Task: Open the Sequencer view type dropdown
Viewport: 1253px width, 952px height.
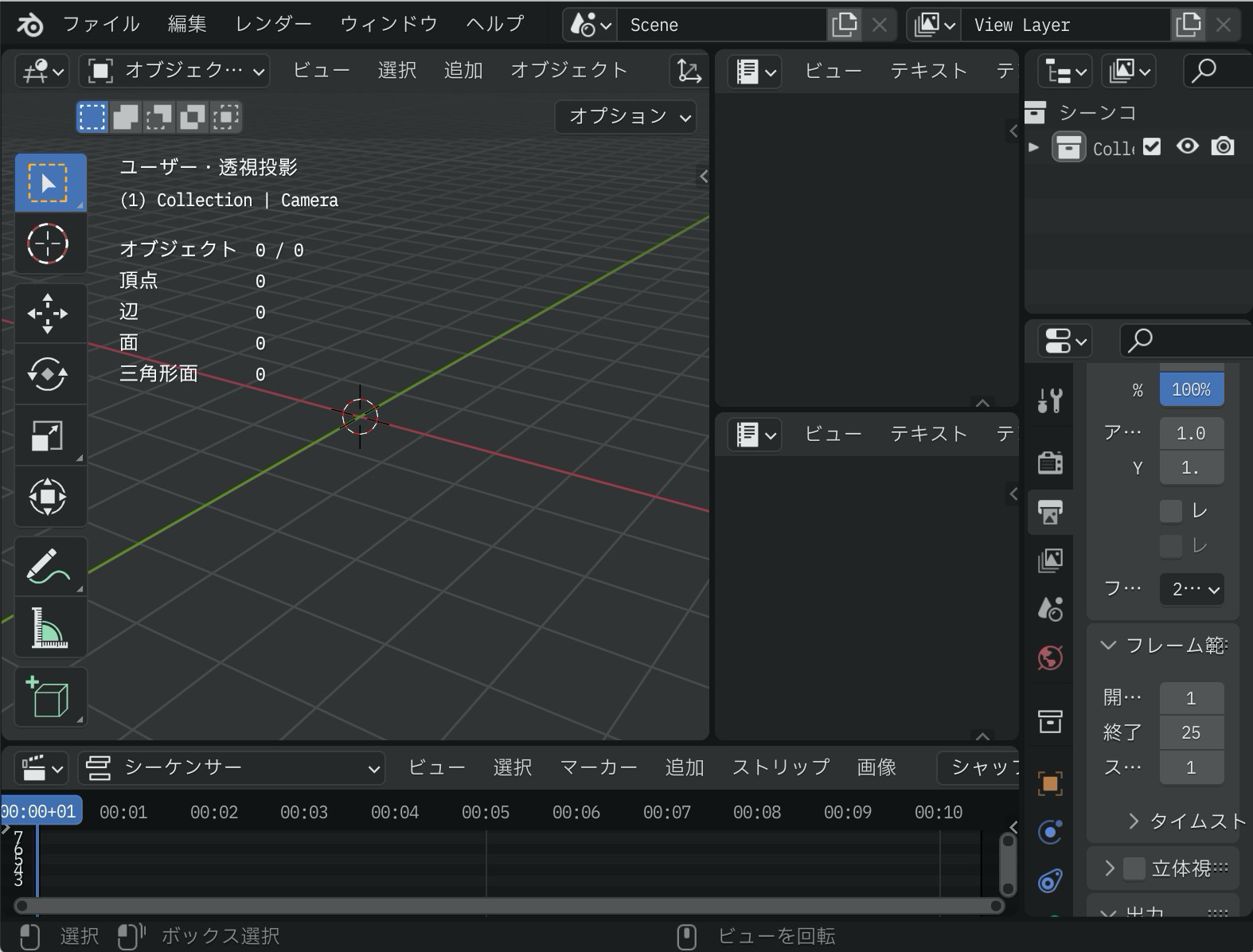Action: (232, 768)
